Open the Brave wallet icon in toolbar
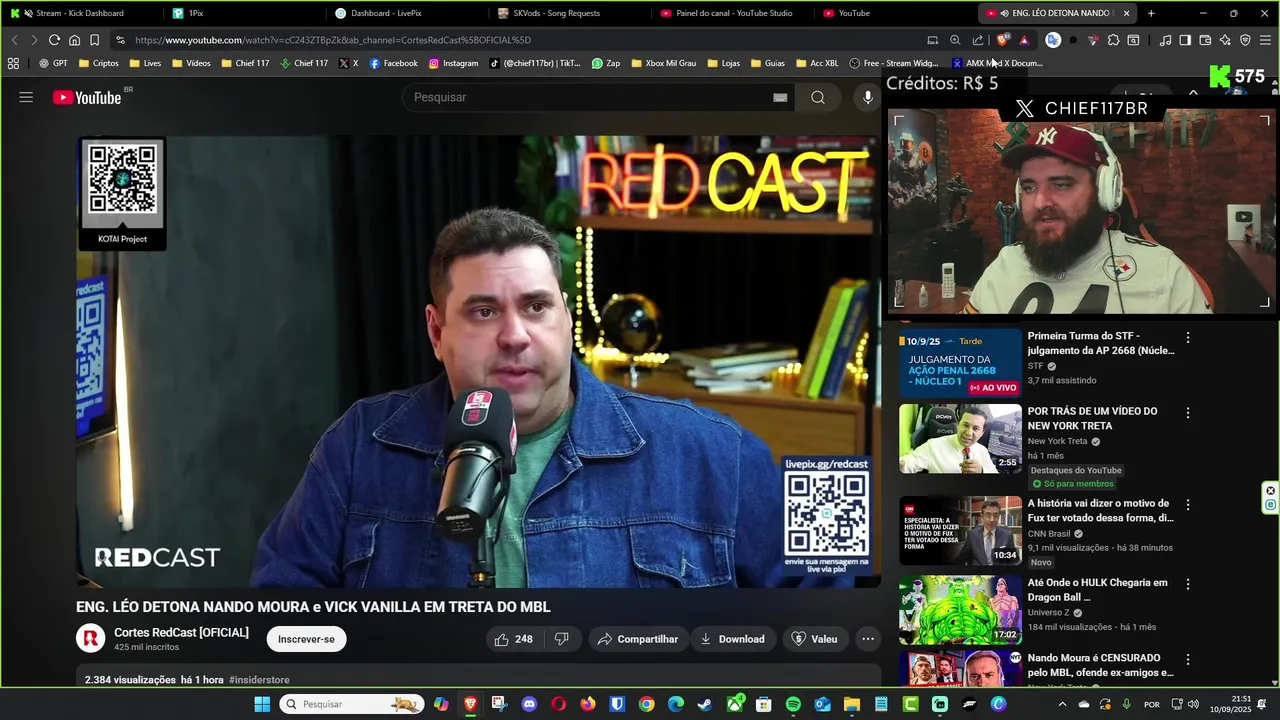The image size is (1280, 720). point(1205,40)
